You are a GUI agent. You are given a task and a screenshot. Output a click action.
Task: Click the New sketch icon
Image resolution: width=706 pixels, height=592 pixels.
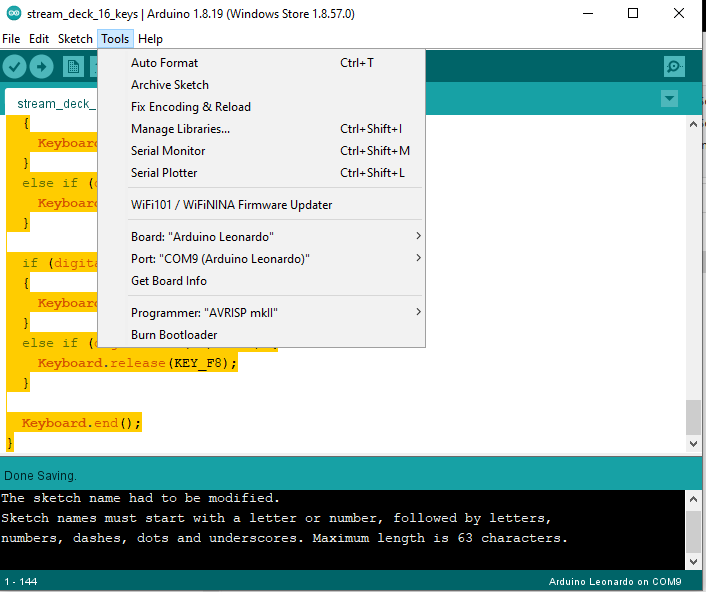click(x=73, y=67)
